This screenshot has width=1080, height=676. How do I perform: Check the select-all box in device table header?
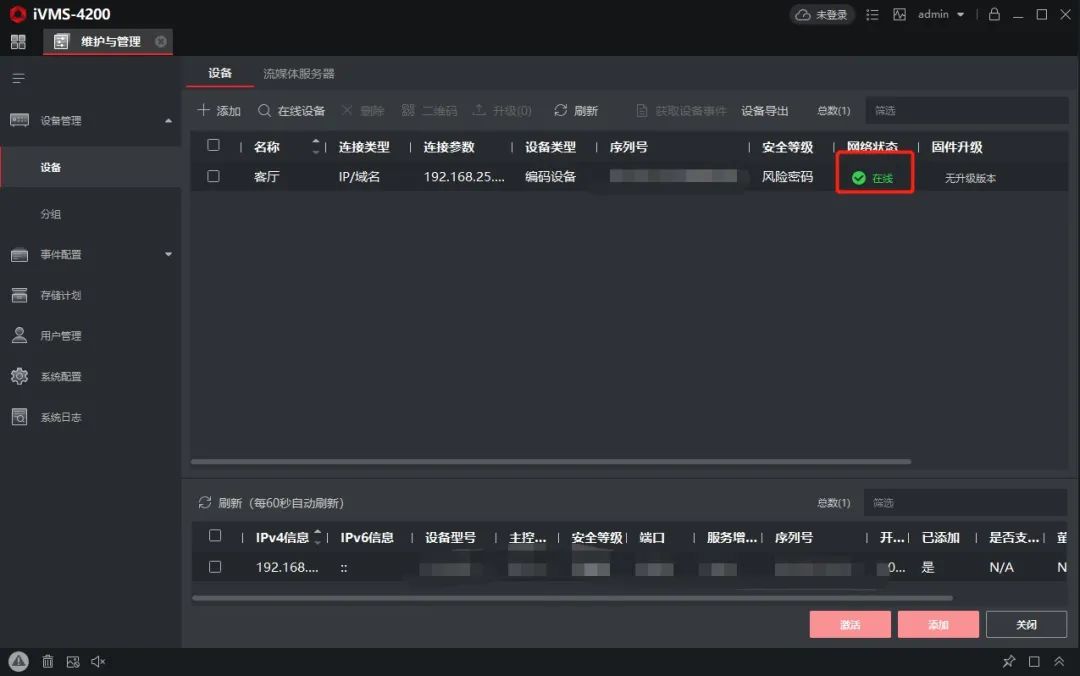(213, 146)
